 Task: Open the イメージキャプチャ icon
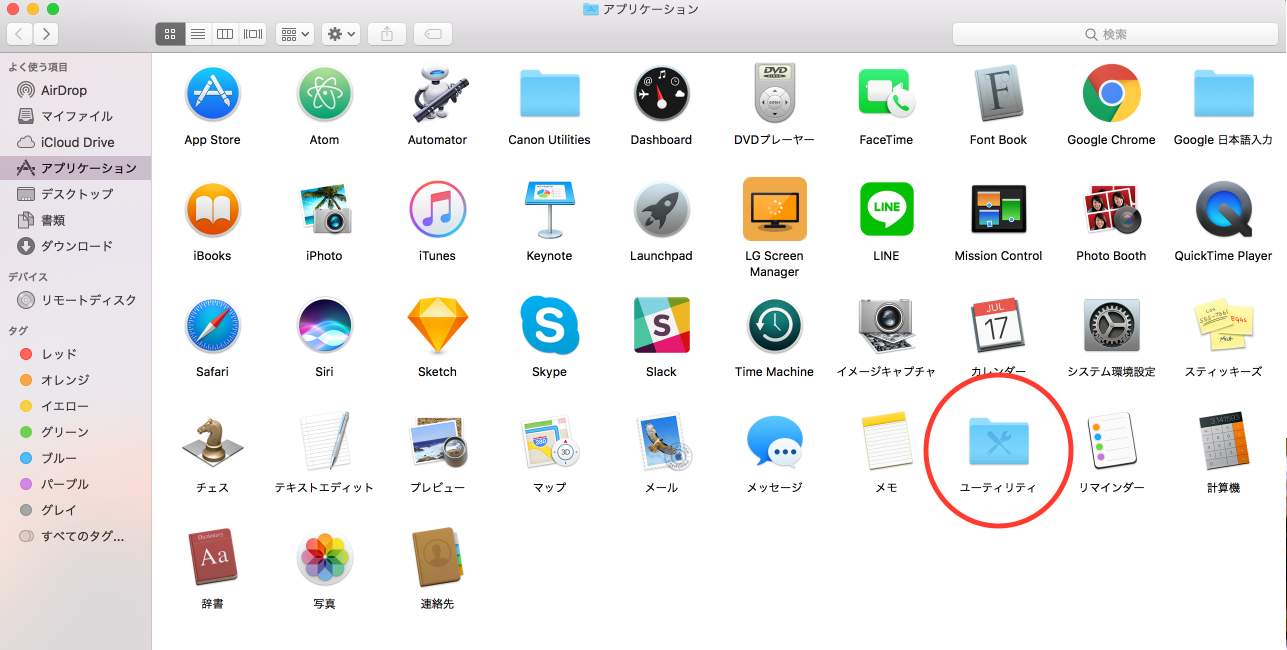point(886,327)
